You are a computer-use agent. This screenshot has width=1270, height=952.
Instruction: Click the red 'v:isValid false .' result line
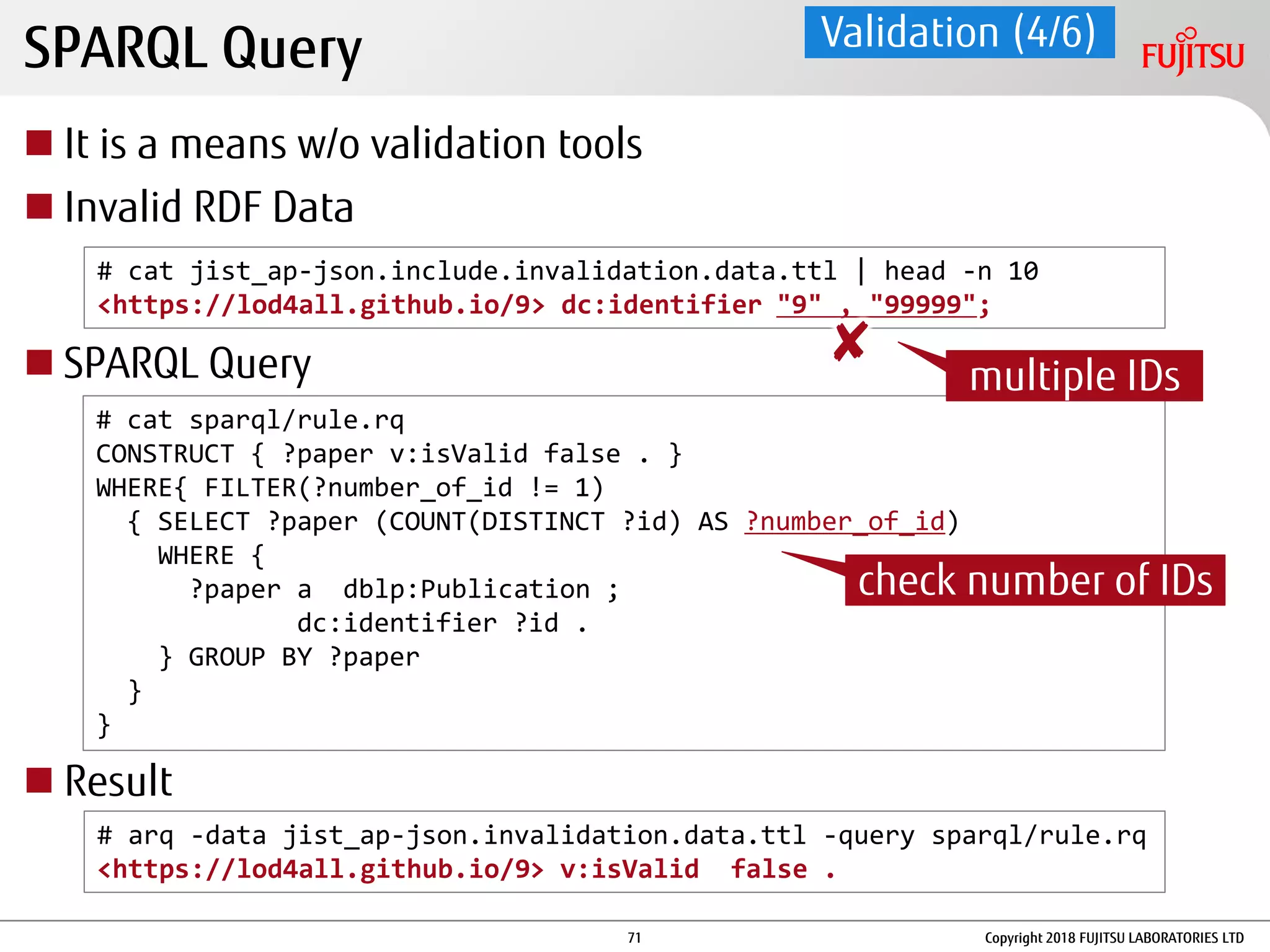tap(466, 870)
